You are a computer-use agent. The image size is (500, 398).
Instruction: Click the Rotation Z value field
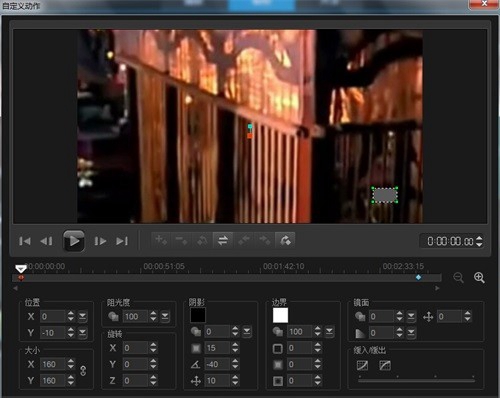[x=135, y=380]
